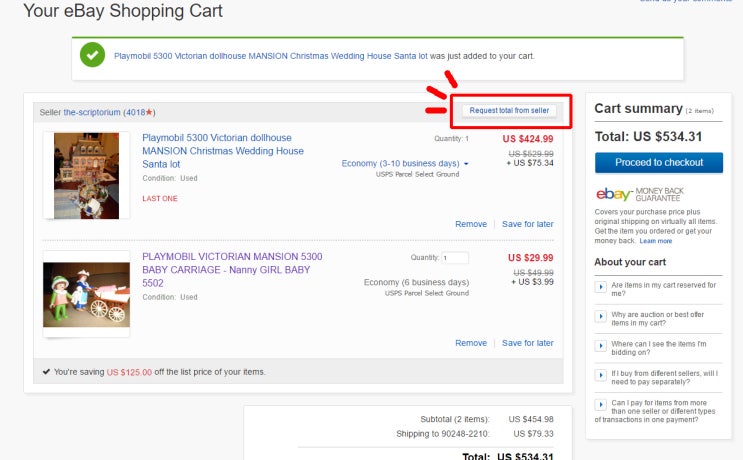The image size is (743, 460).
Task: Open the Playmobil baby carriage listing title
Action: pos(232,269)
